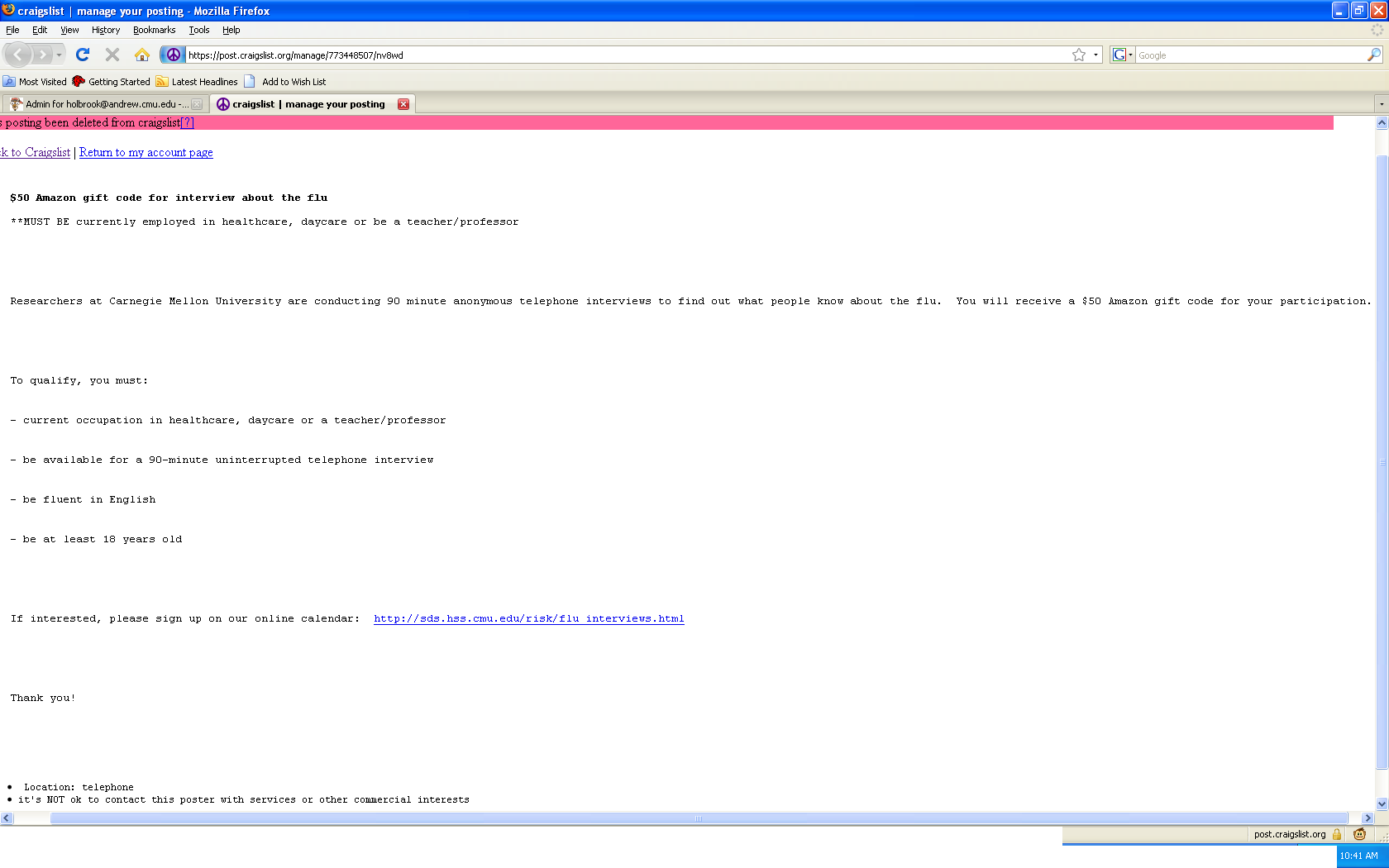Image resolution: width=1389 pixels, height=868 pixels.
Task: Open the View menu
Action: click(x=69, y=30)
